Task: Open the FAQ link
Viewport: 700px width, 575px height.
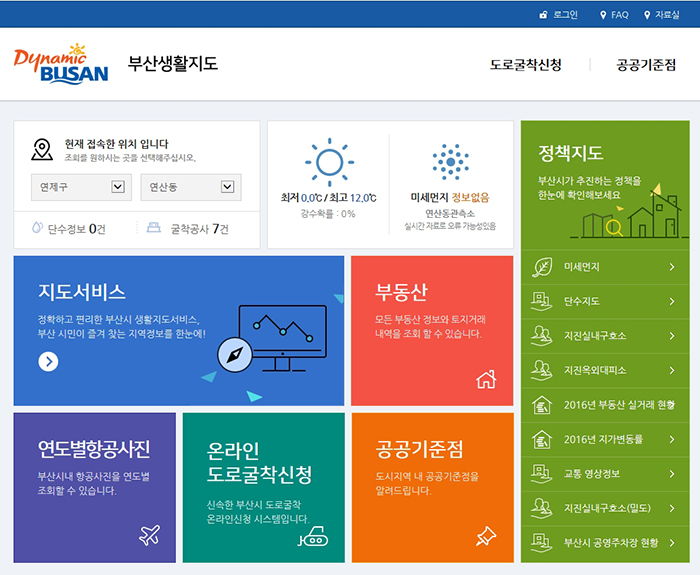Action: click(x=613, y=15)
